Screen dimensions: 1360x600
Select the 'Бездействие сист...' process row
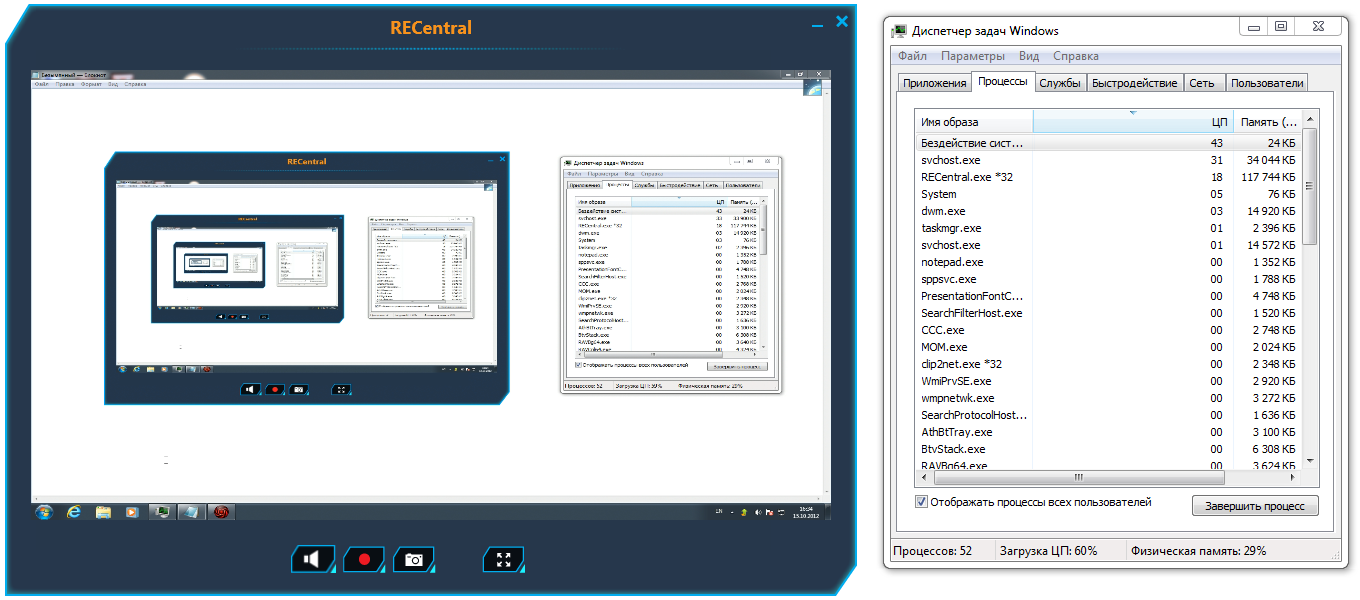point(1109,143)
